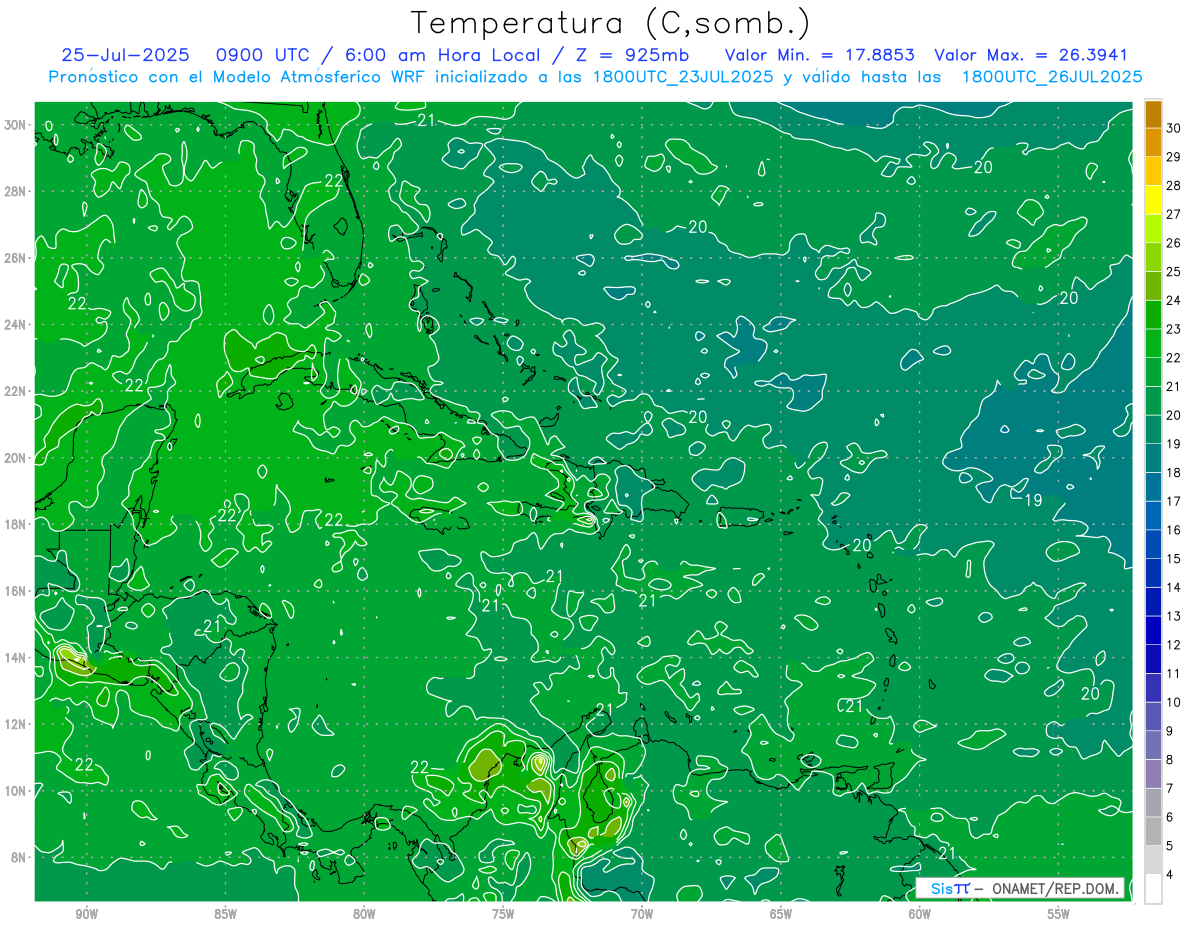The image size is (1200, 927).
Task: Click the valid-until time "1800UTC_26JUL2025"
Action: coord(1052,77)
